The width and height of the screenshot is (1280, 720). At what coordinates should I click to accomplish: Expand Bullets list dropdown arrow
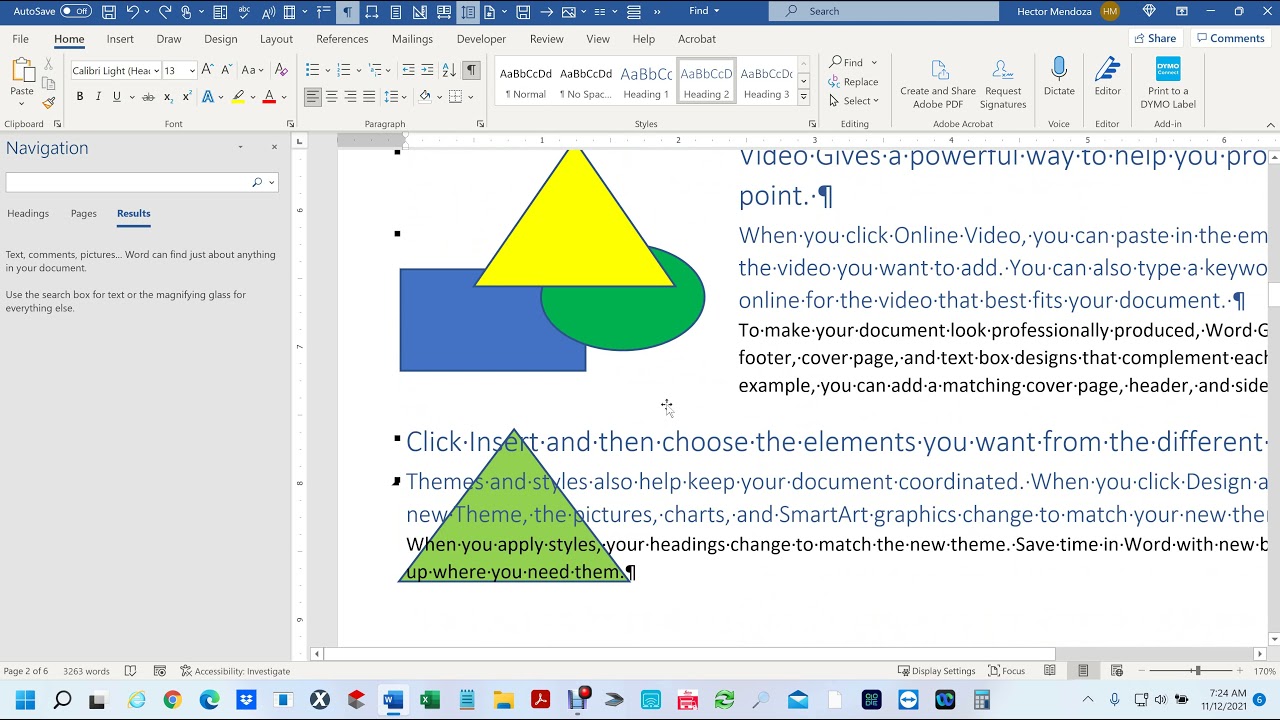[x=327, y=70]
